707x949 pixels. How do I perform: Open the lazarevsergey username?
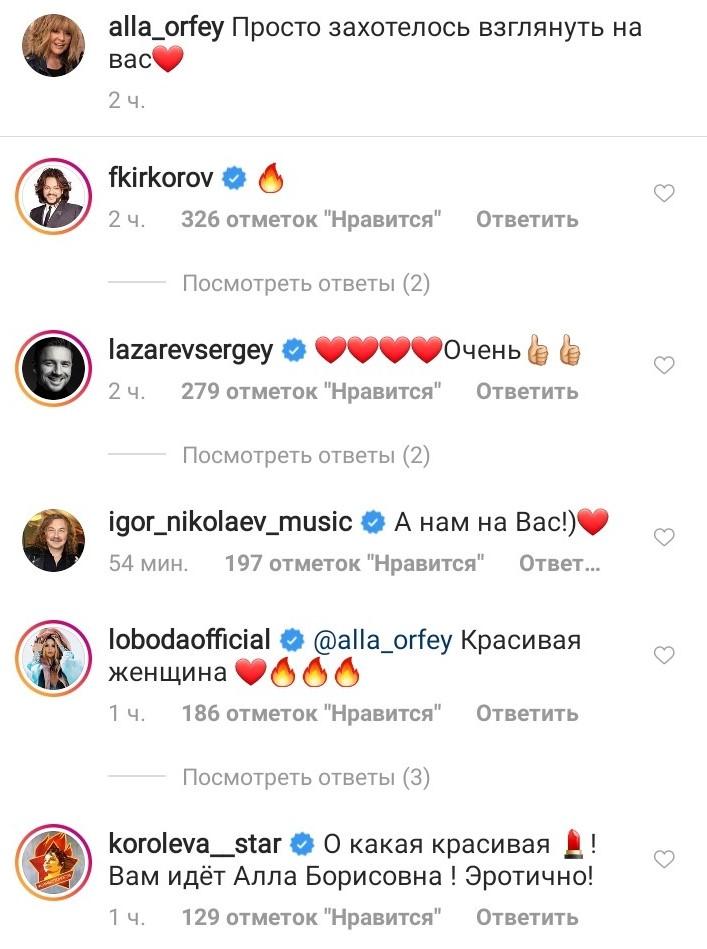pos(191,350)
